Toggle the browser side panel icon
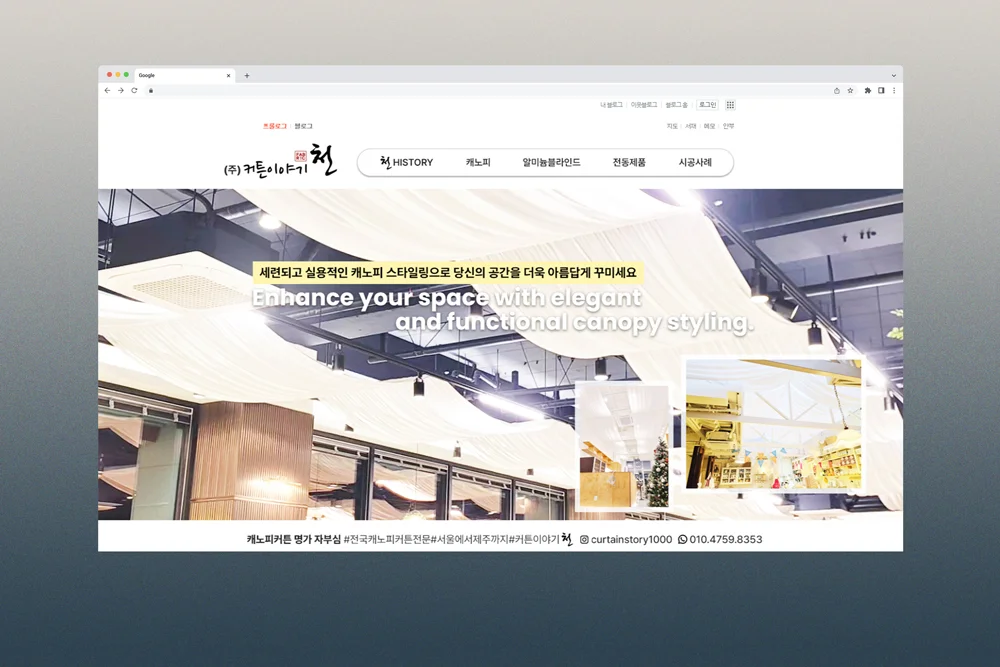1000x667 pixels. pyautogui.click(x=881, y=91)
